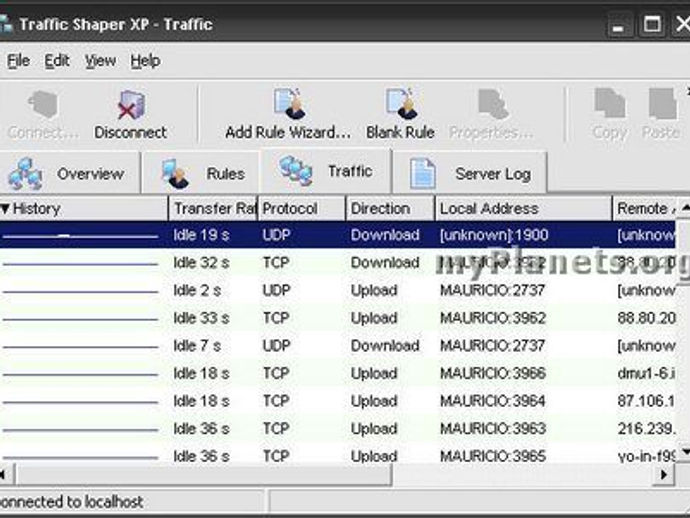Viewport: 690px width, 518px height.
Task: Minimize the Traffic Shaper XP window
Action: coord(619,25)
